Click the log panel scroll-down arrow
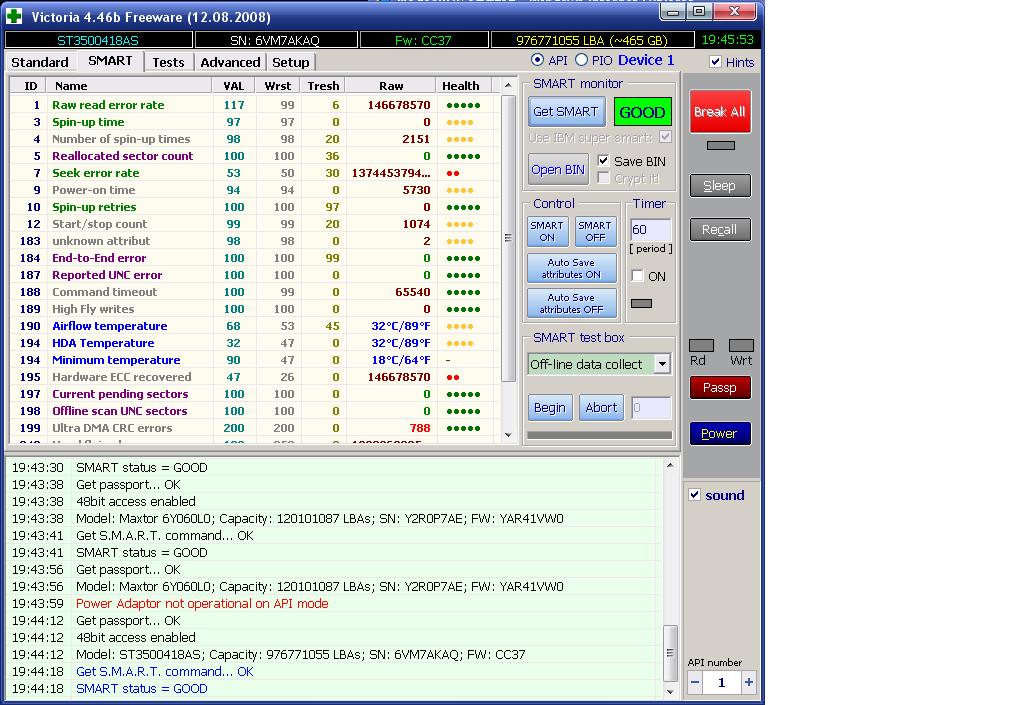This screenshot has height=705, width=1024. click(x=670, y=691)
